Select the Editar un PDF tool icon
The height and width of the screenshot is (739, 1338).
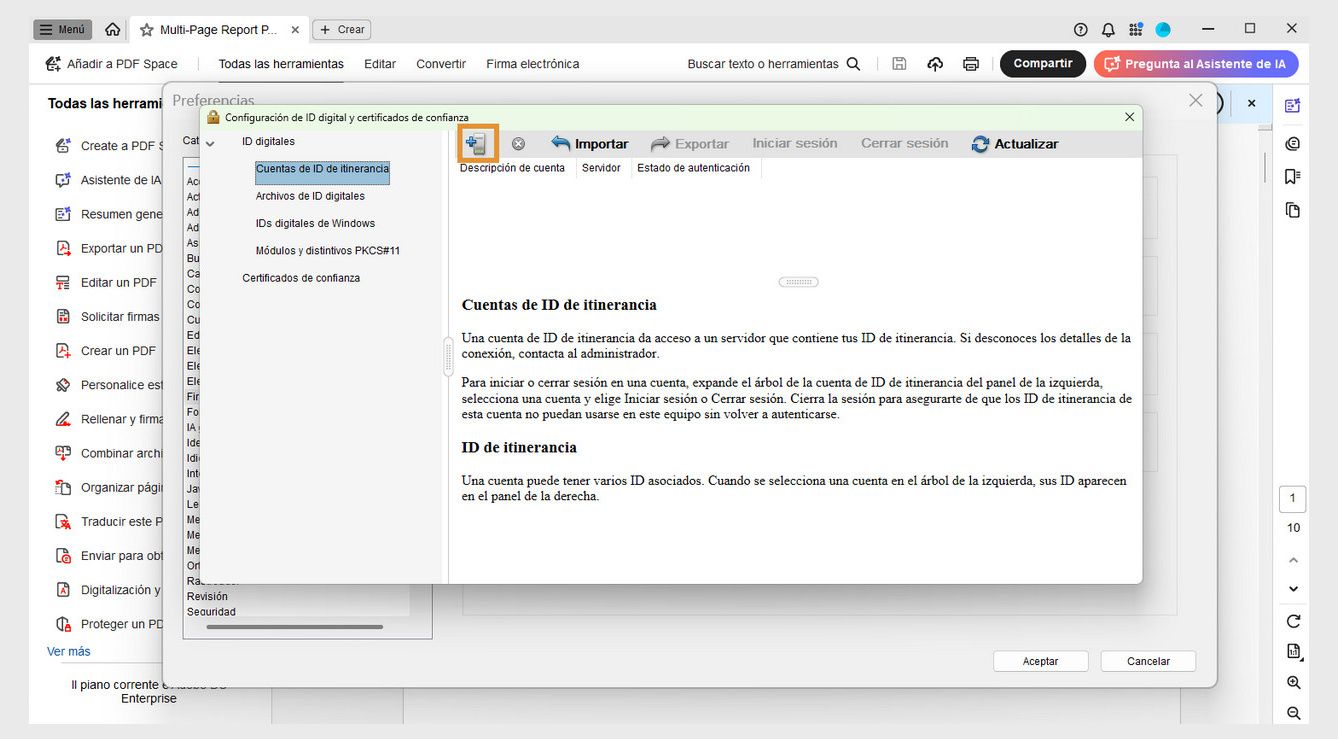point(62,282)
